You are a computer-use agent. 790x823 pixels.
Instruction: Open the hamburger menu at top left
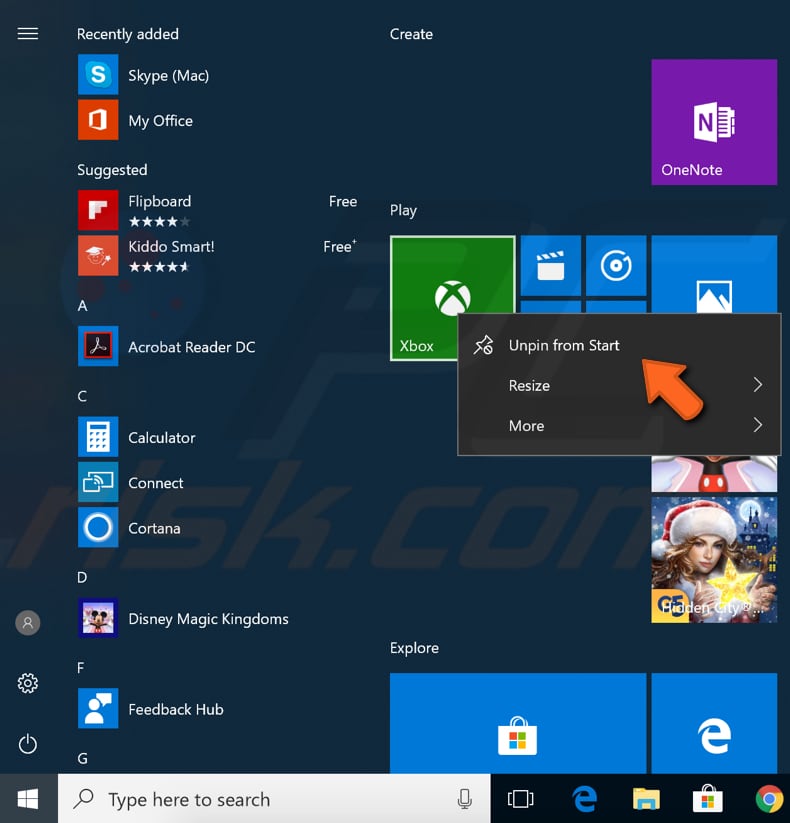(28, 34)
